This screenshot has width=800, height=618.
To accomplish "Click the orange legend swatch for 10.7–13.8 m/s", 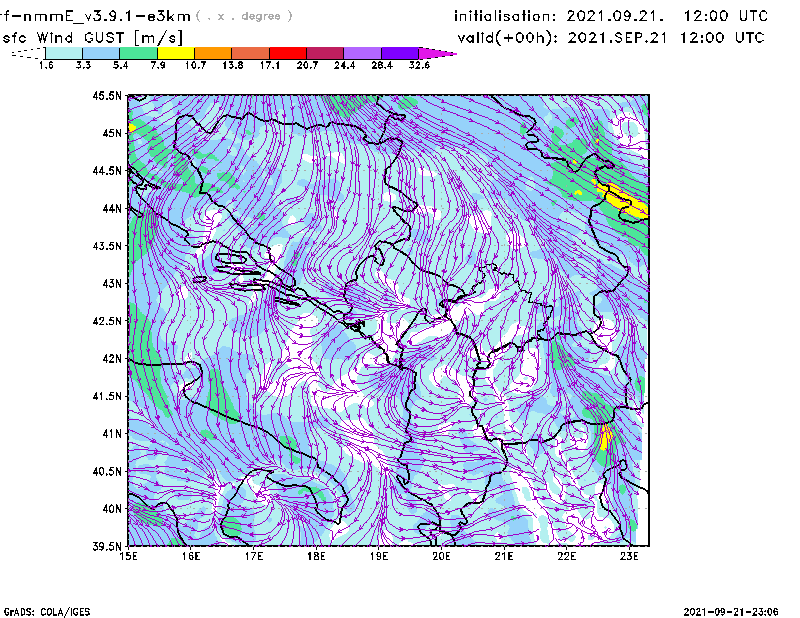I will coord(213,53).
